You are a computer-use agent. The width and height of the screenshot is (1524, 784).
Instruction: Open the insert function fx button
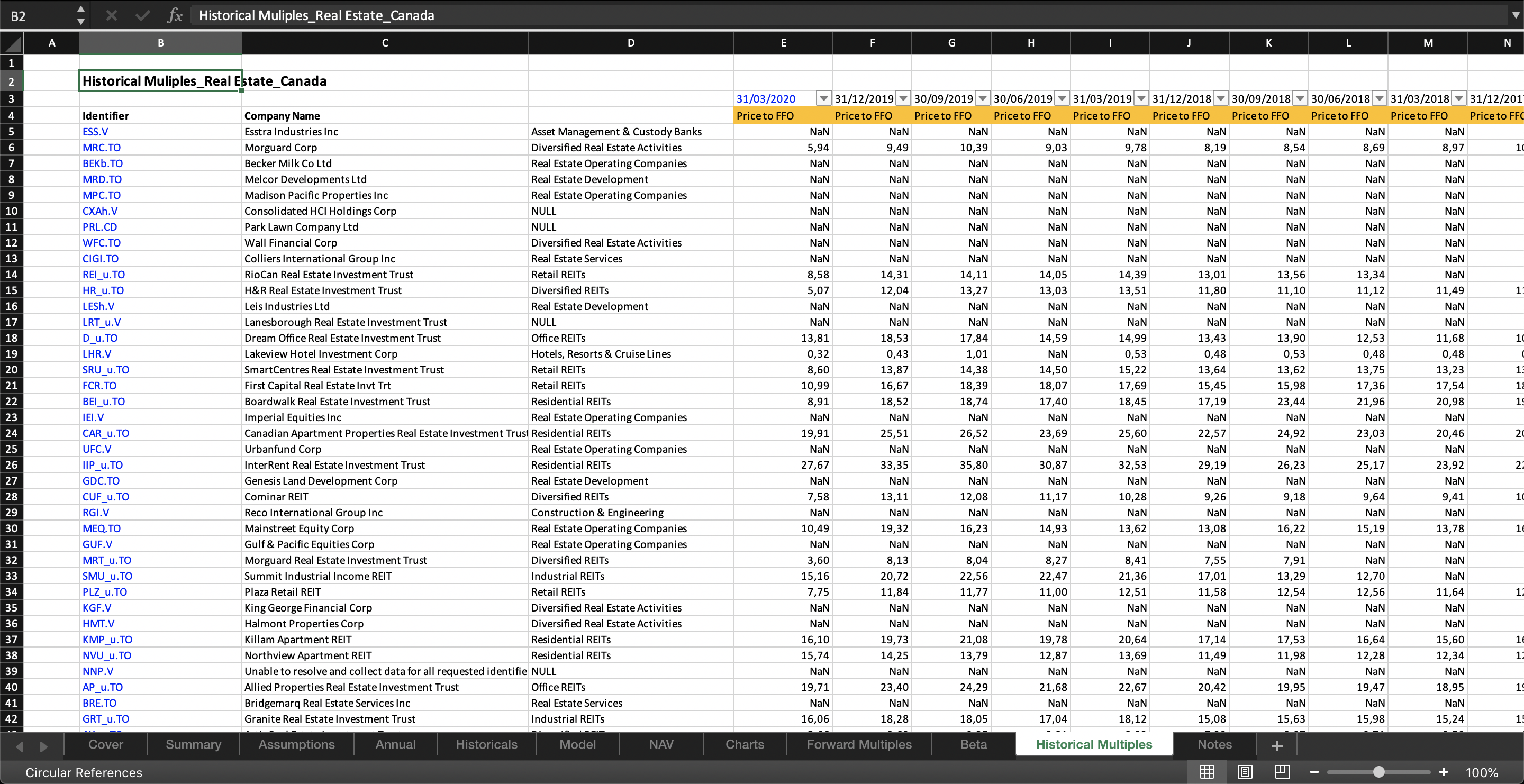click(175, 15)
